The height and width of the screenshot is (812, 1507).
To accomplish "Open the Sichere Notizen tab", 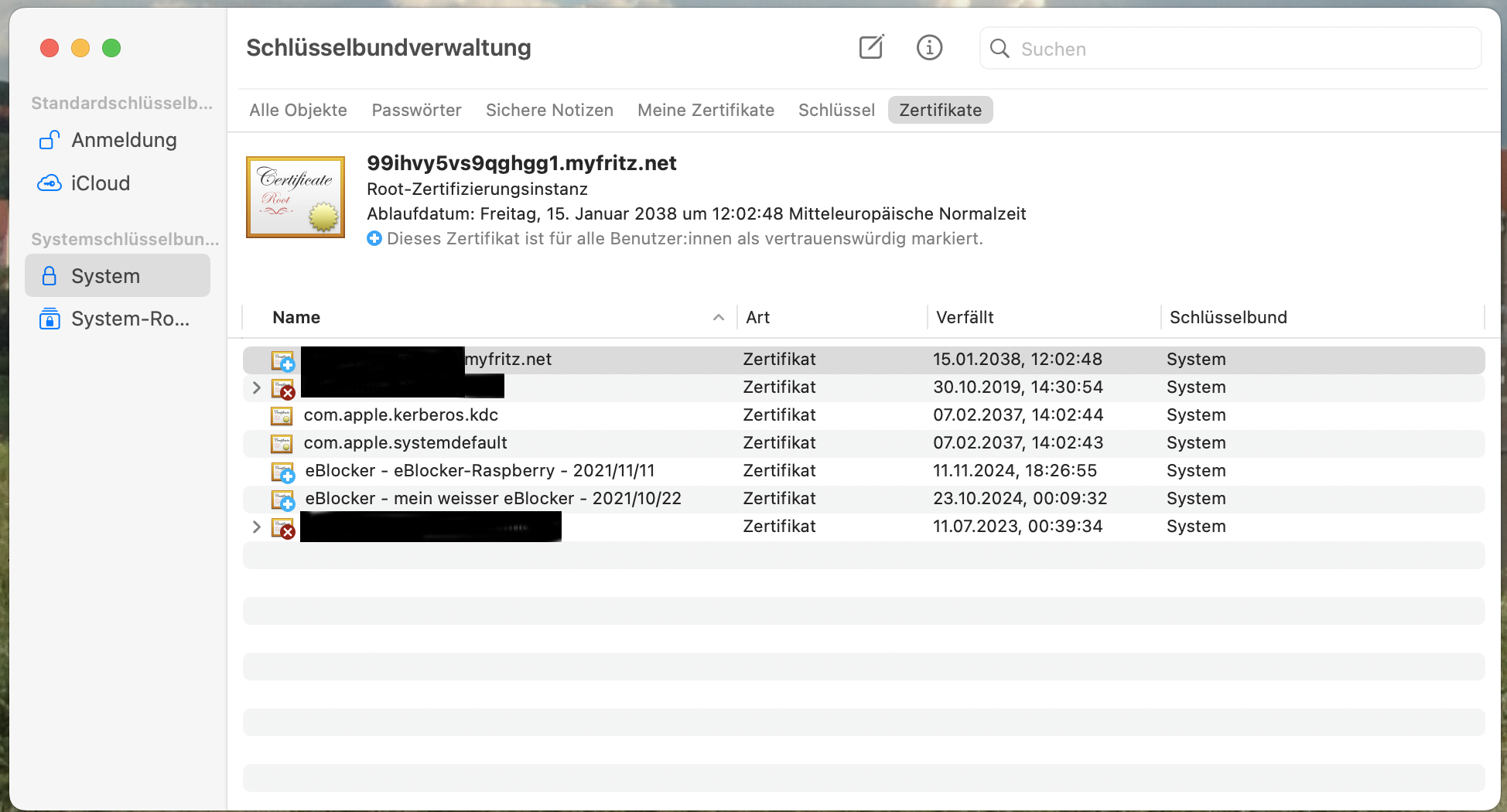I will [549, 110].
